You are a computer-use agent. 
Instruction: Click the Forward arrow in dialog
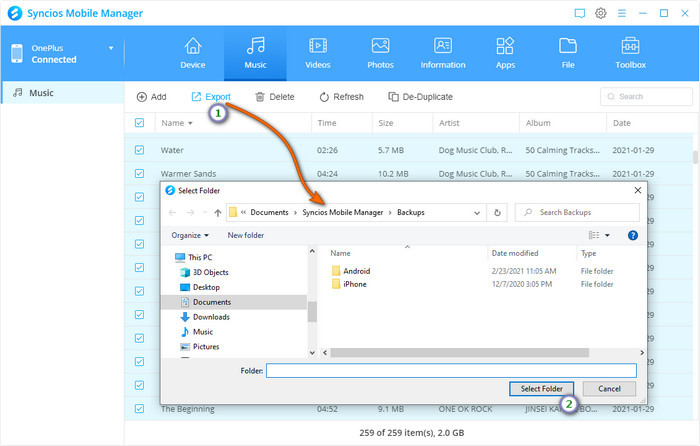tap(191, 213)
